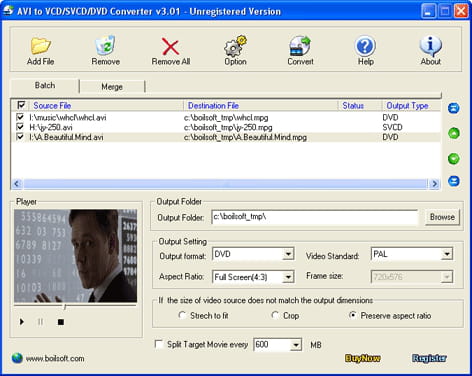The width and height of the screenshot is (472, 376).
Task: Click destination c:\boilsoft_tmp\A.Beautiful.Mind.mpg
Action: (245, 137)
